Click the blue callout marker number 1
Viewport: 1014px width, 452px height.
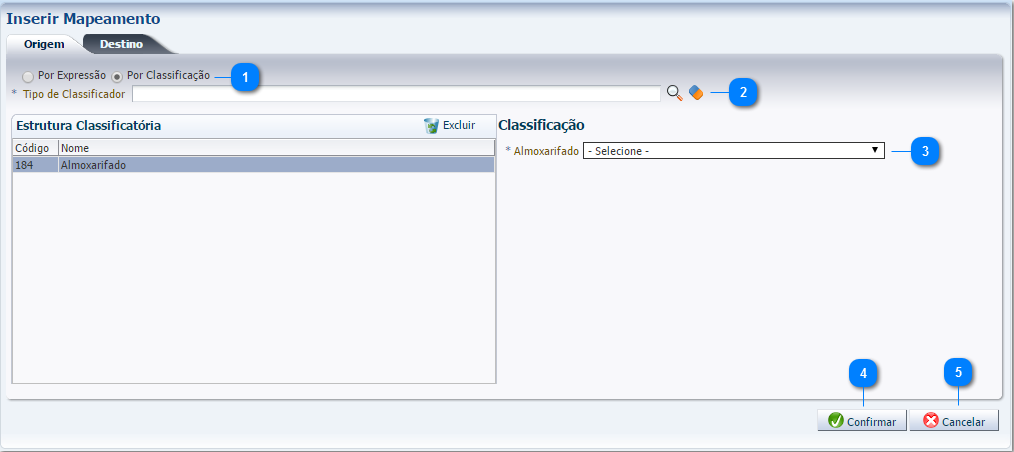pyautogui.click(x=246, y=77)
